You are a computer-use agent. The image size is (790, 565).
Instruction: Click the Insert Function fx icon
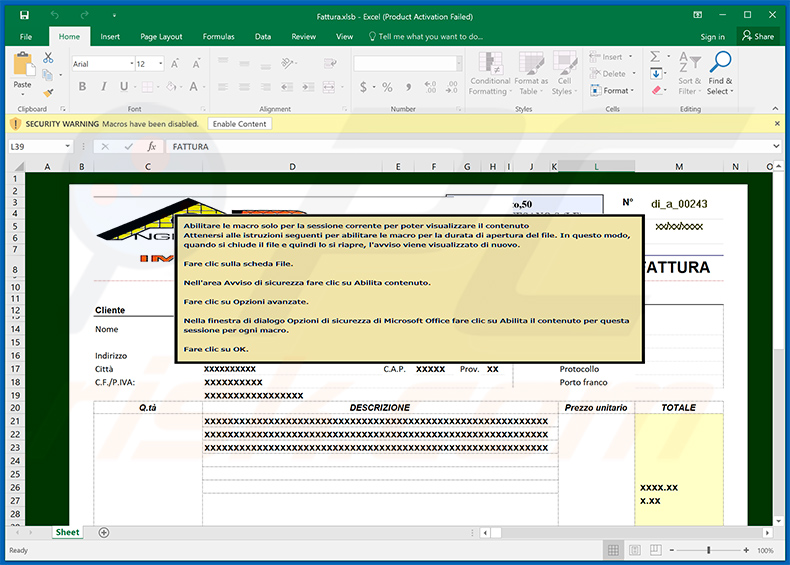pyautogui.click(x=152, y=147)
